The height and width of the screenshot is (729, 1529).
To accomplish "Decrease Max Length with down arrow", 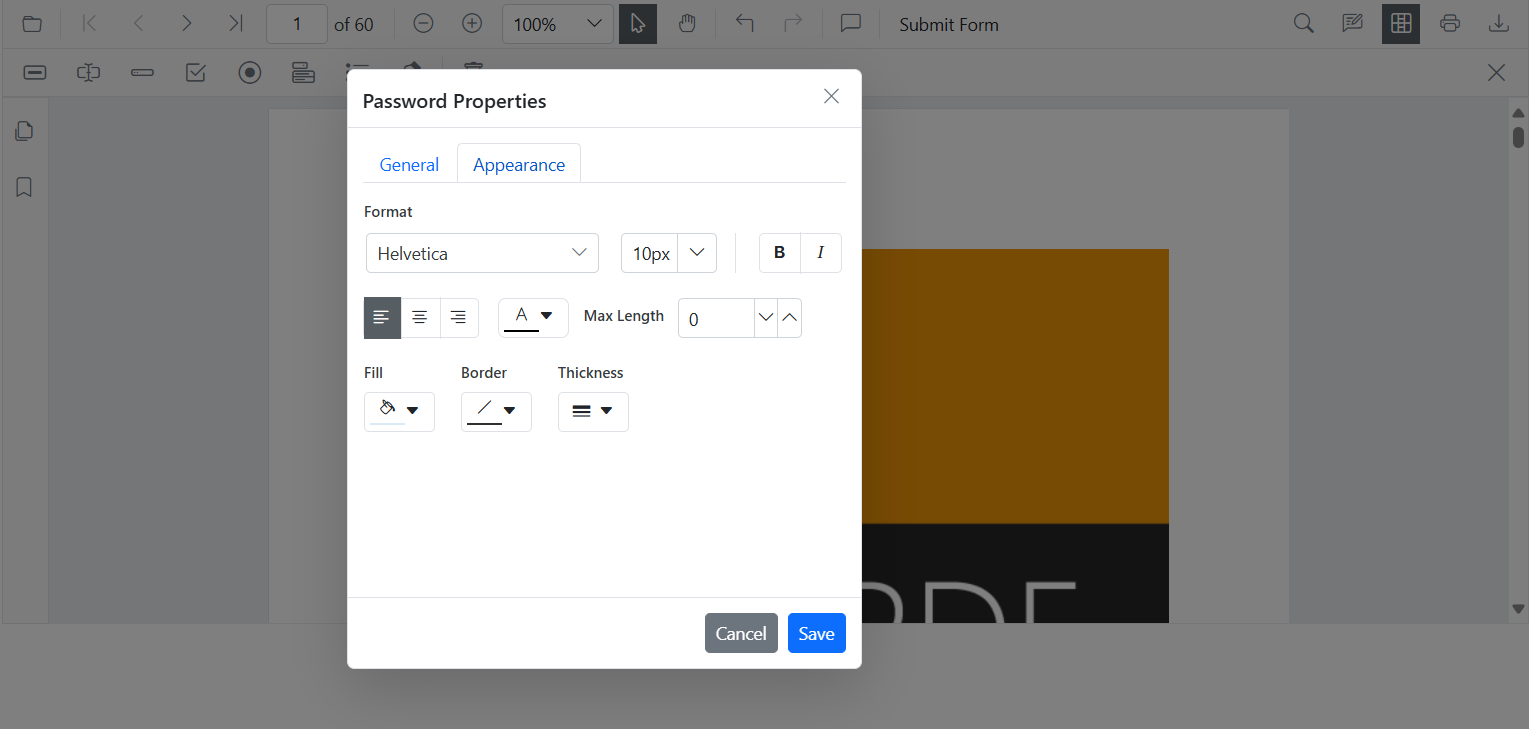I will point(766,318).
